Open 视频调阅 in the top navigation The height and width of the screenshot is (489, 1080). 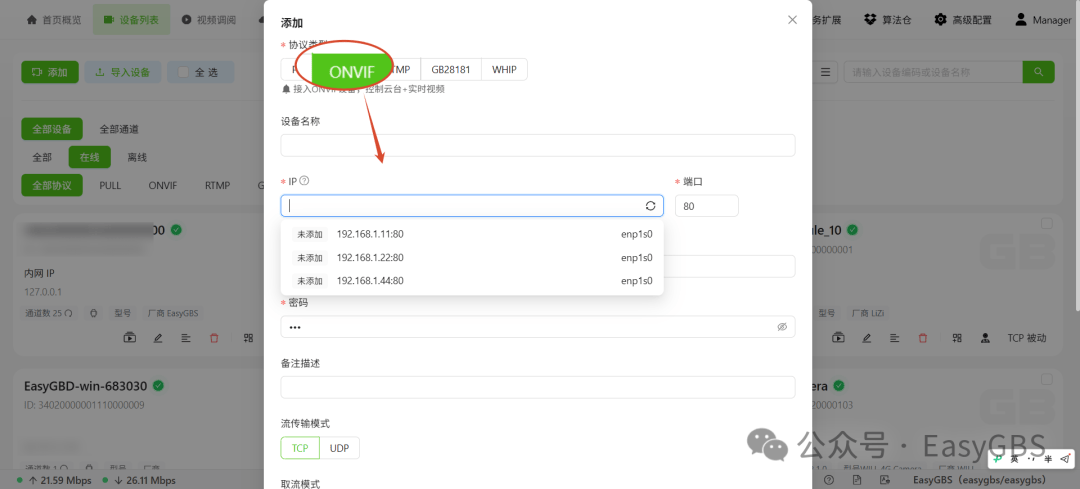point(209,20)
